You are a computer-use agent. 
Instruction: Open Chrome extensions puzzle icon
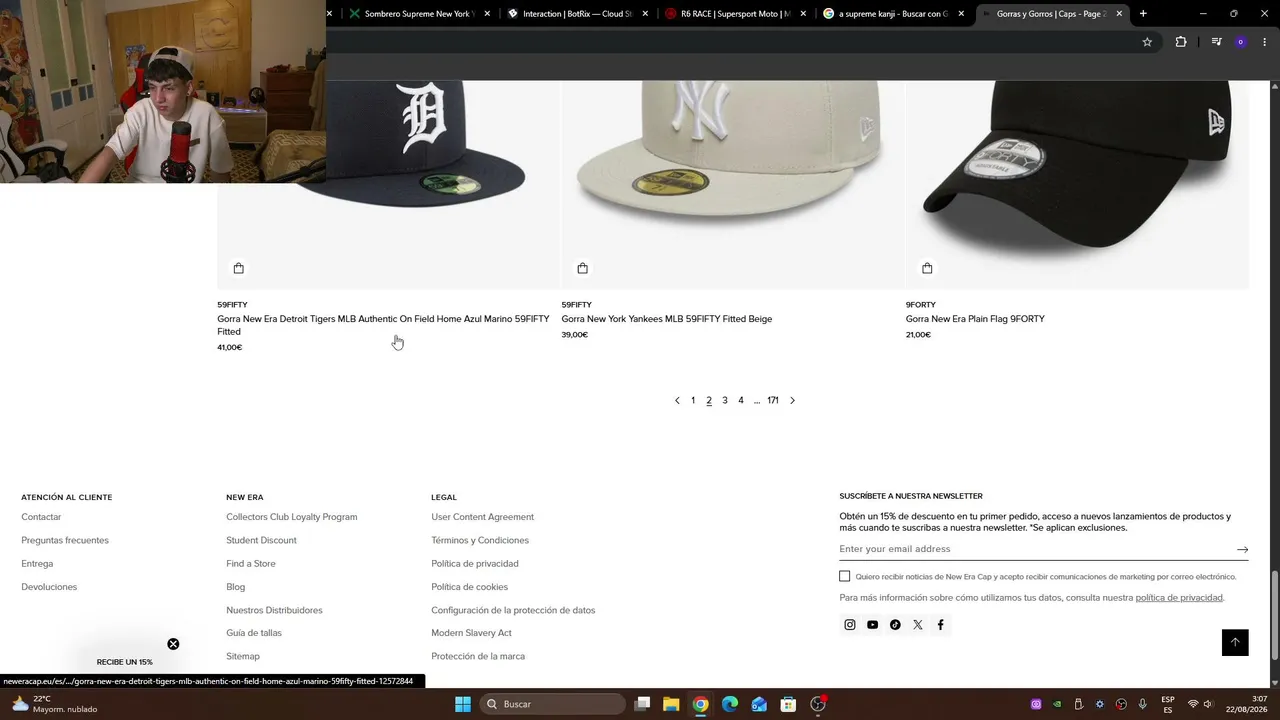coord(1181,42)
